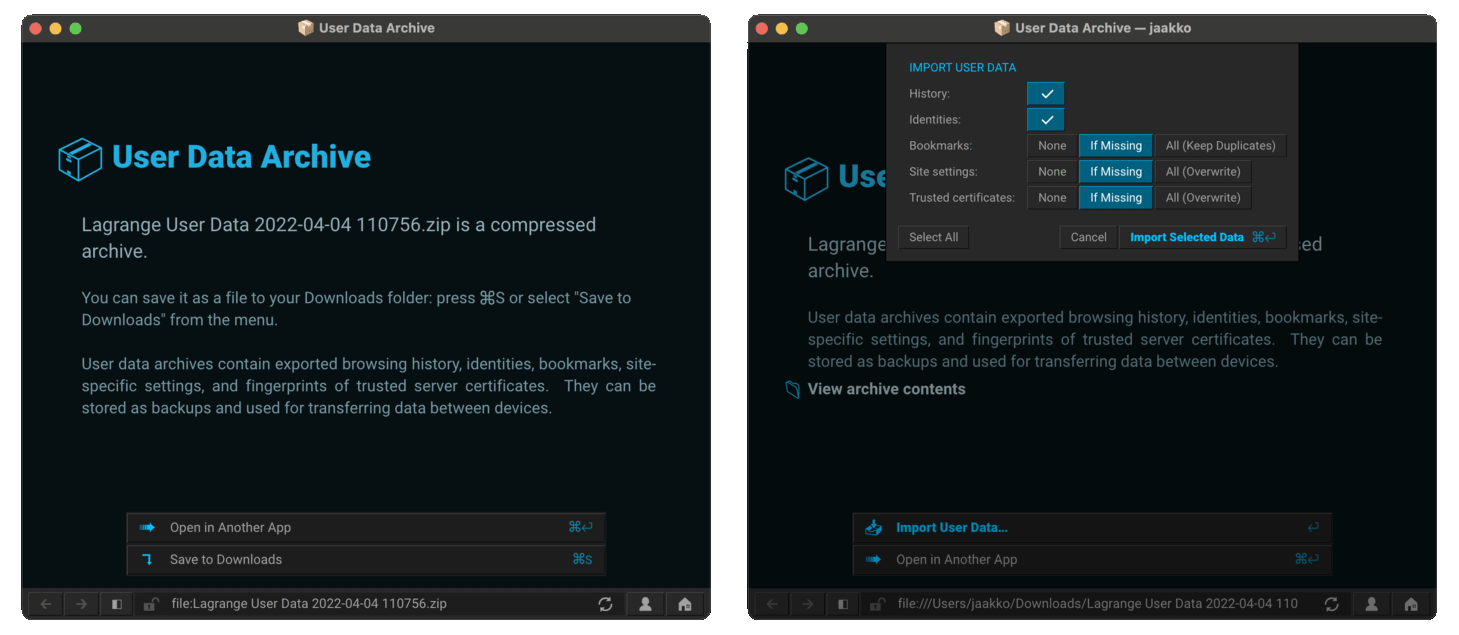Click the package icon beside the User Data Archive heading
Viewport: 1459px width, 635px height.
[80, 159]
